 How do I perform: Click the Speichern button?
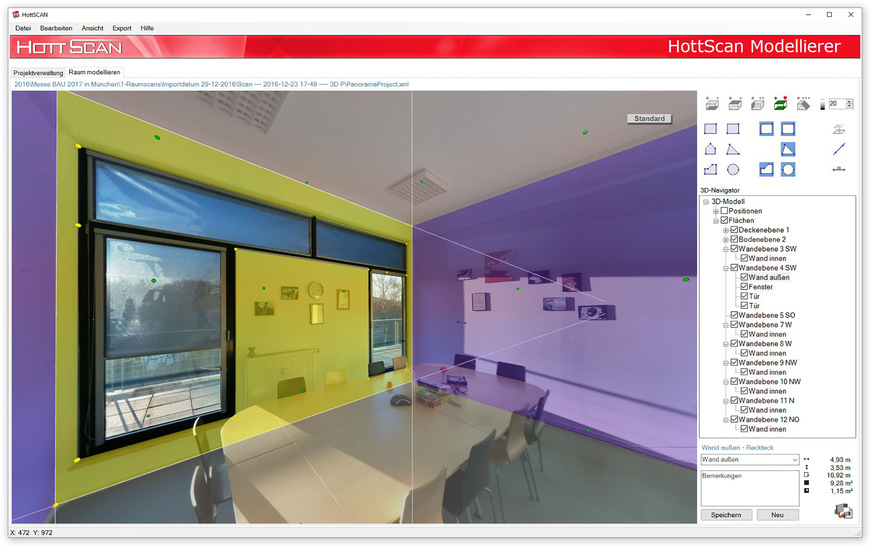725,514
